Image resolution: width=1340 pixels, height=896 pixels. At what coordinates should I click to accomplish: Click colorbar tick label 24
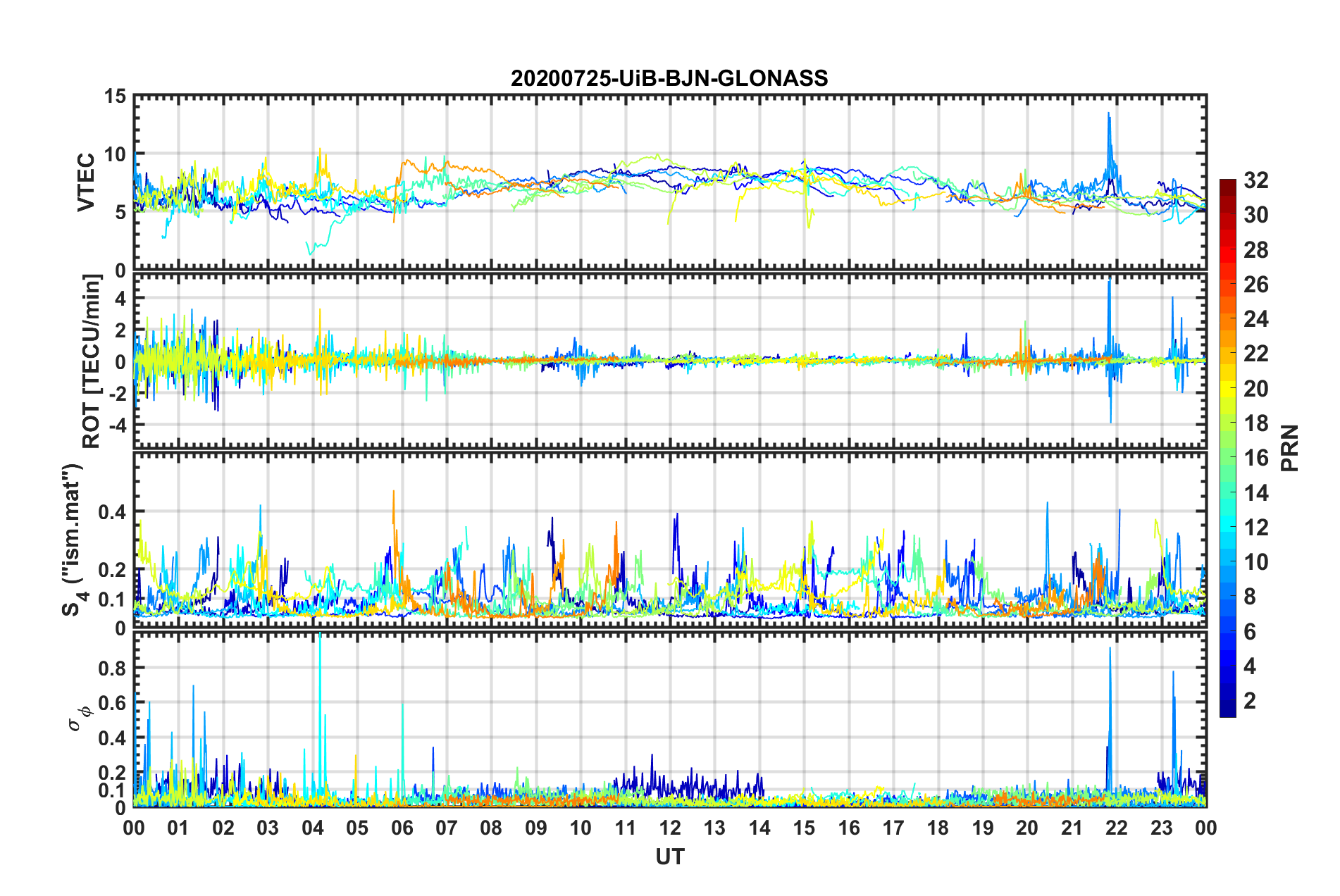[x=1255, y=319]
